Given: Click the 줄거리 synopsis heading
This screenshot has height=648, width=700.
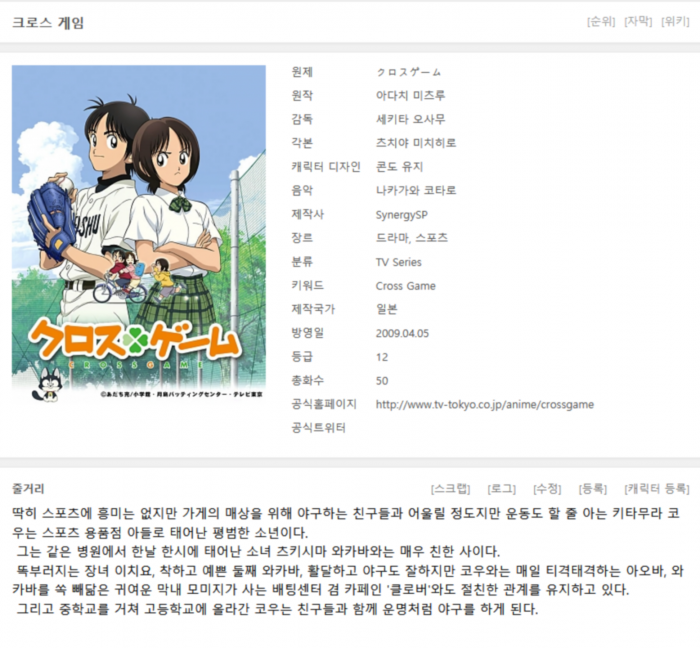Looking at the screenshot, I should (28, 489).
